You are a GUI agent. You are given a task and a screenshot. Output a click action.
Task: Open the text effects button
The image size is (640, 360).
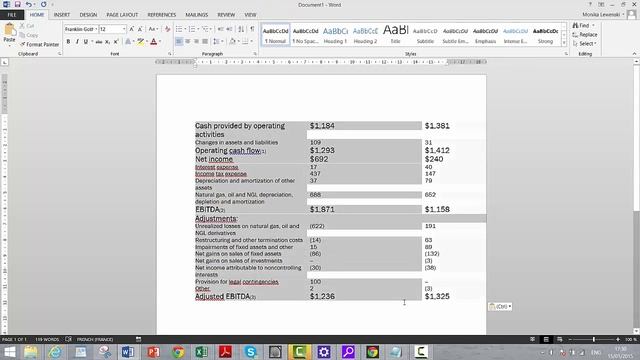tap(128, 42)
